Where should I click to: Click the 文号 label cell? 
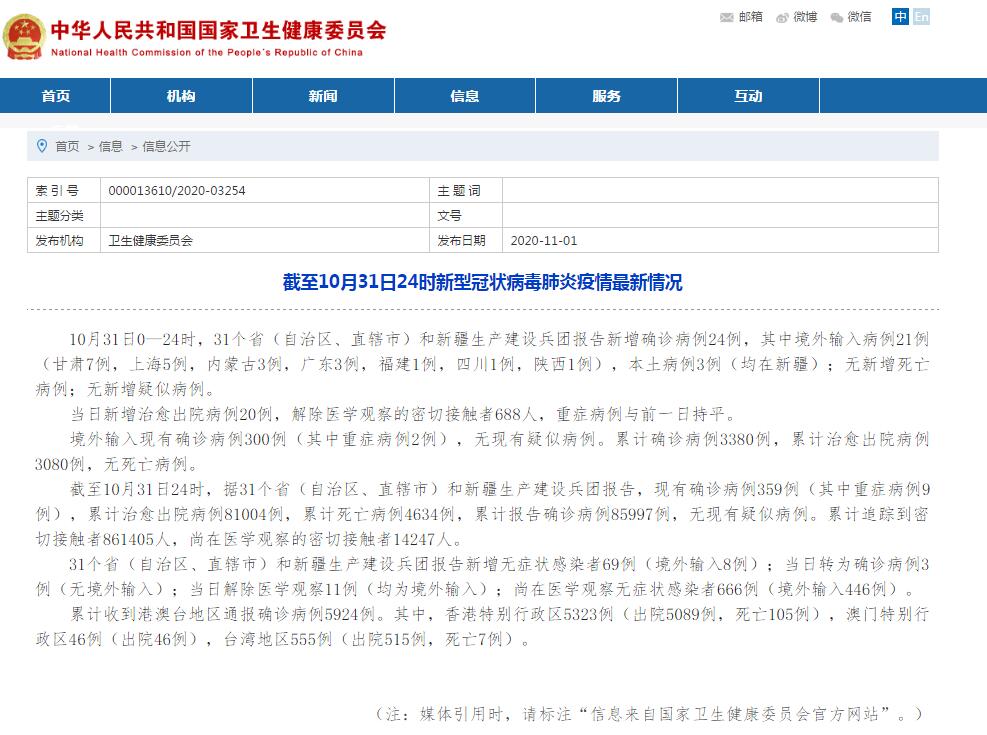[x=466, y=216]
